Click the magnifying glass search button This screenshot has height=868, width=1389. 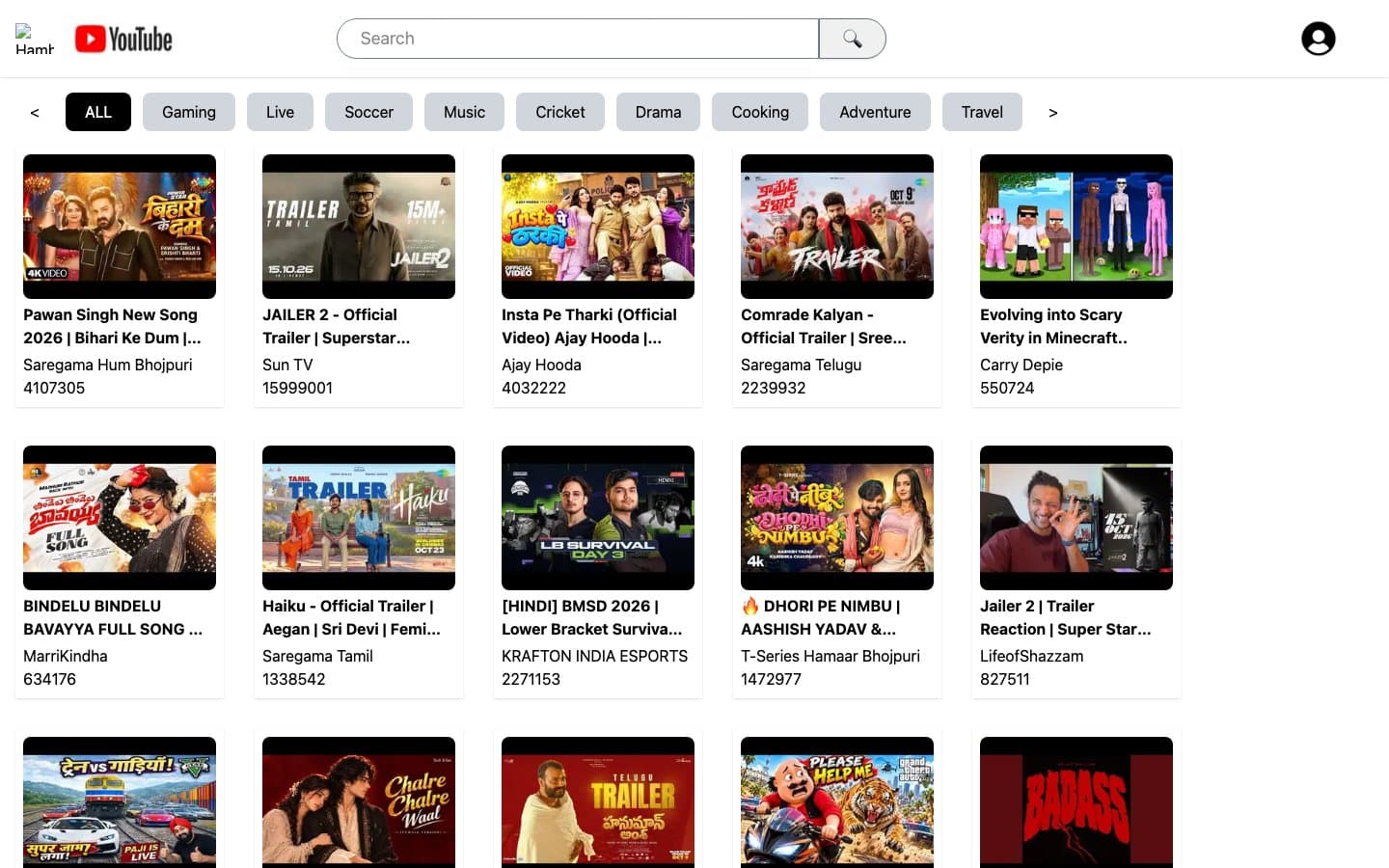coord(852,39)
